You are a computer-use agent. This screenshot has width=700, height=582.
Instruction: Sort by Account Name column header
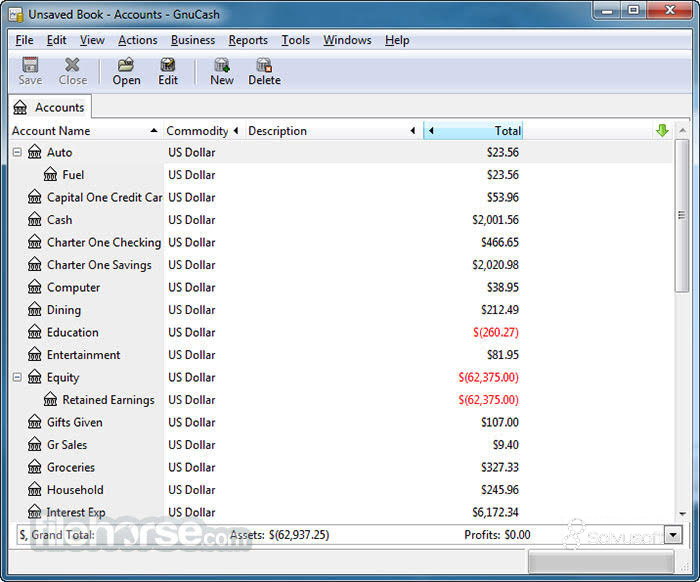pyautogui.click(x=85, y=131)
